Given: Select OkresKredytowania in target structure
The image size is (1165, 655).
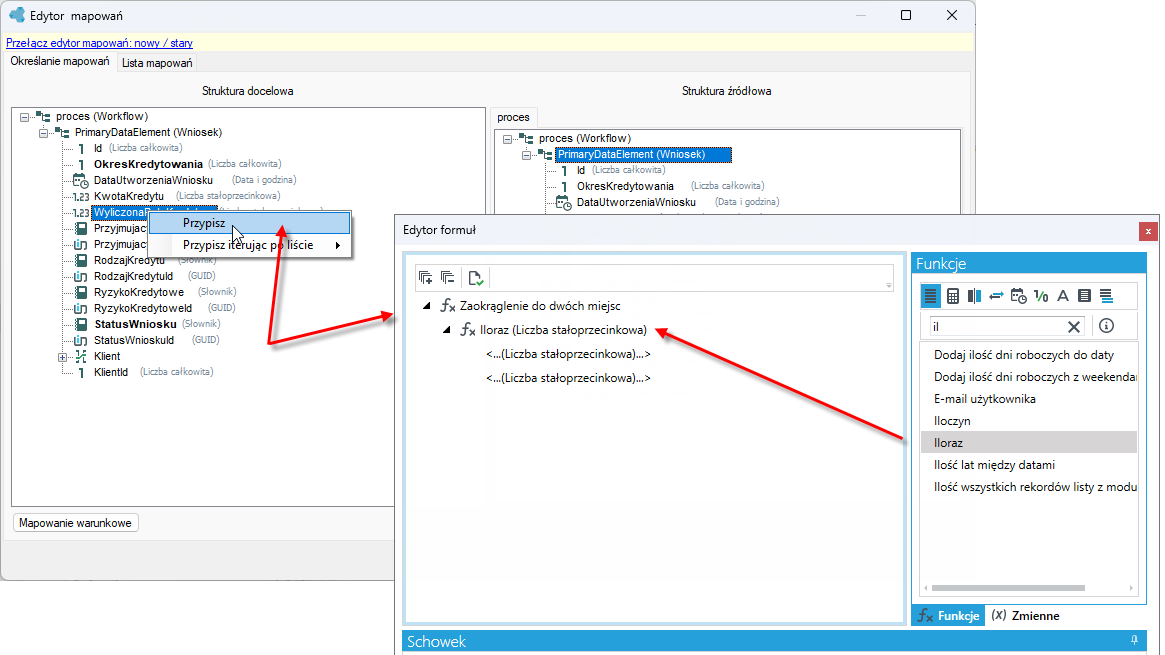Looking at the screenshot, I should (148, 164).
